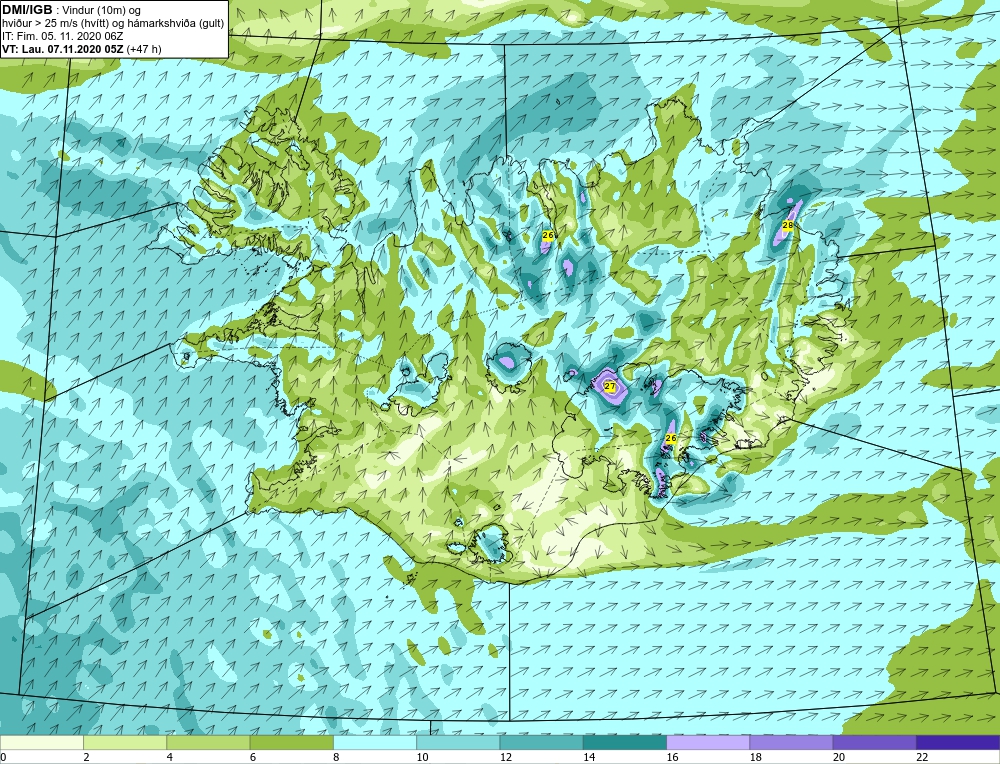Pick the light cyan 8–10 m/s legend swatch
The height and width of the screenshot is (764, 1000).
tap(375, 742)
